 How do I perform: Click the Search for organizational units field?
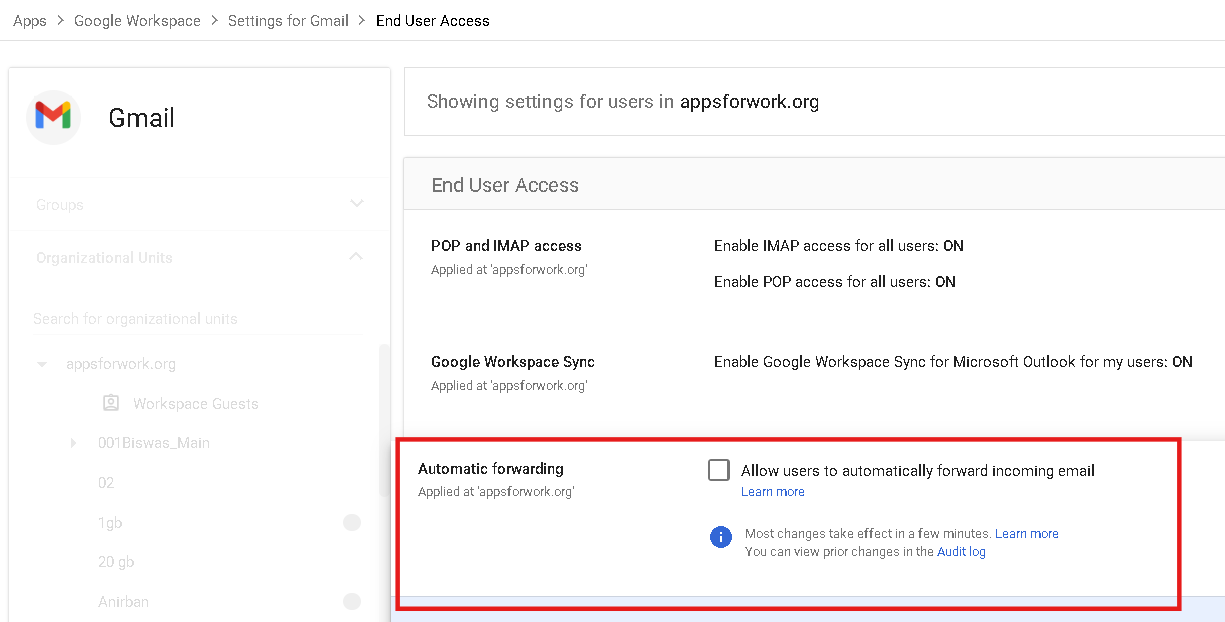click(x=196, y=319)
